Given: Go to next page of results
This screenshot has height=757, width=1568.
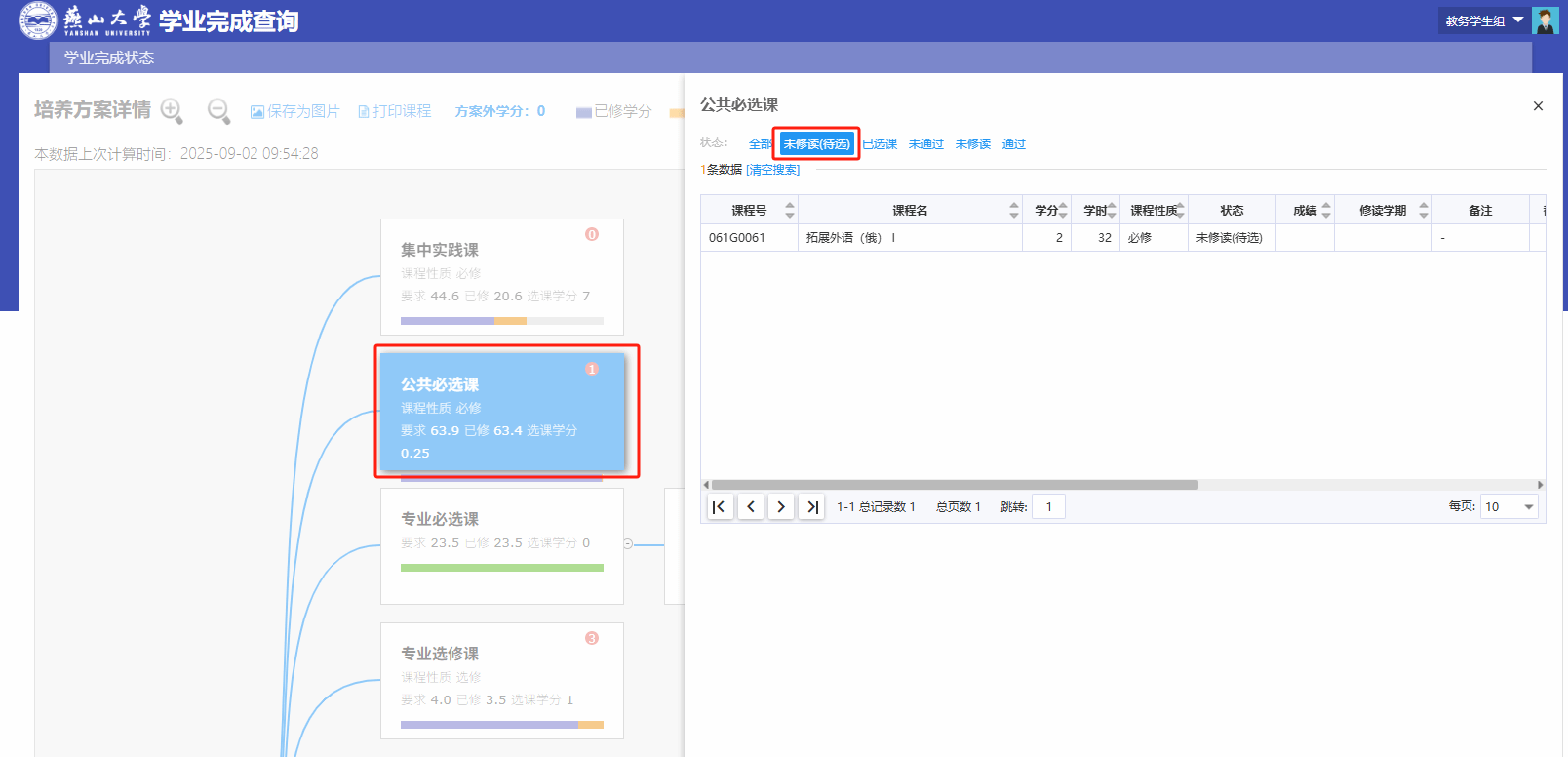Looking at the screenshot, I should (x=781, y=507).
